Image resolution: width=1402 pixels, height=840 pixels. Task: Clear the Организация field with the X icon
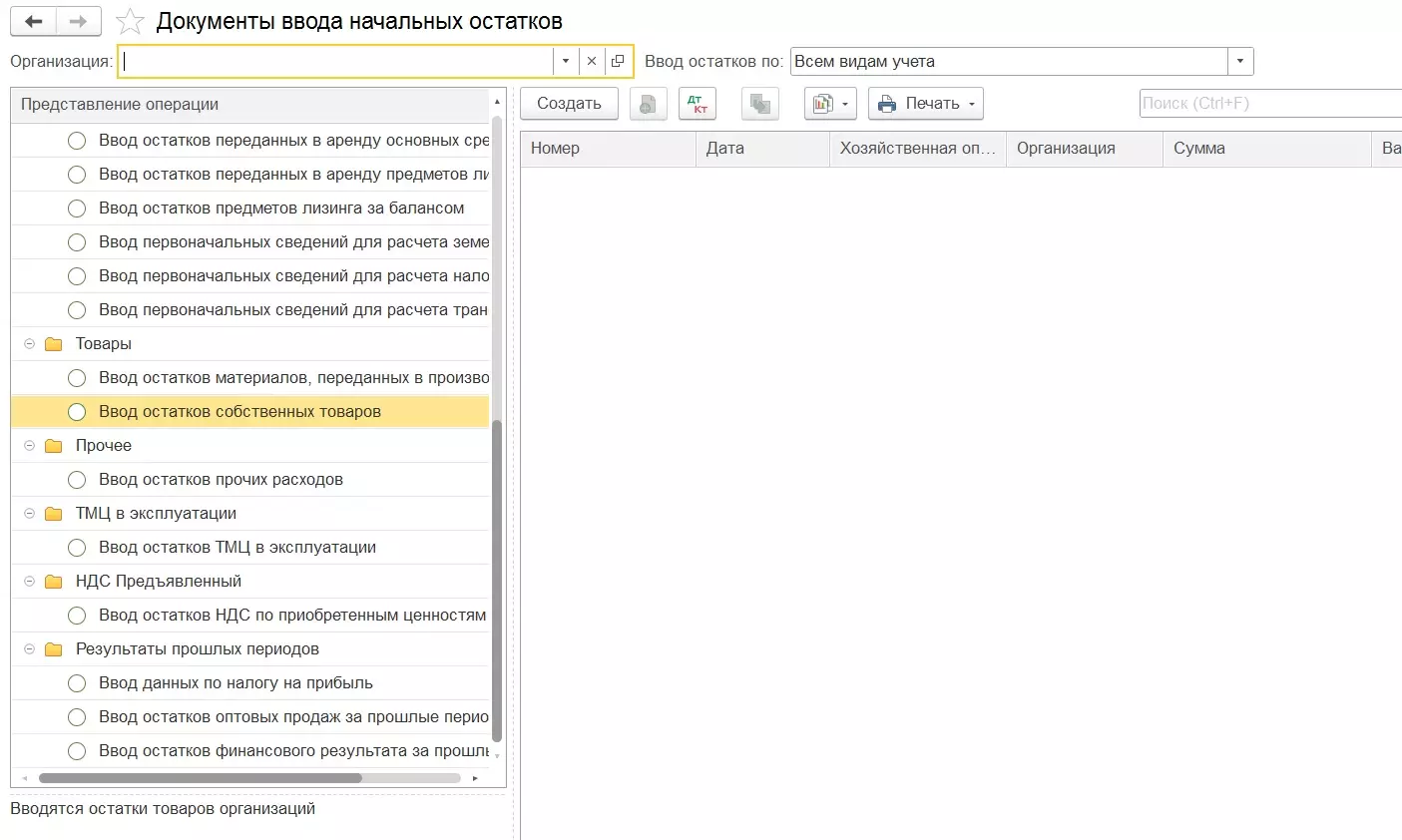coord(592,61)
